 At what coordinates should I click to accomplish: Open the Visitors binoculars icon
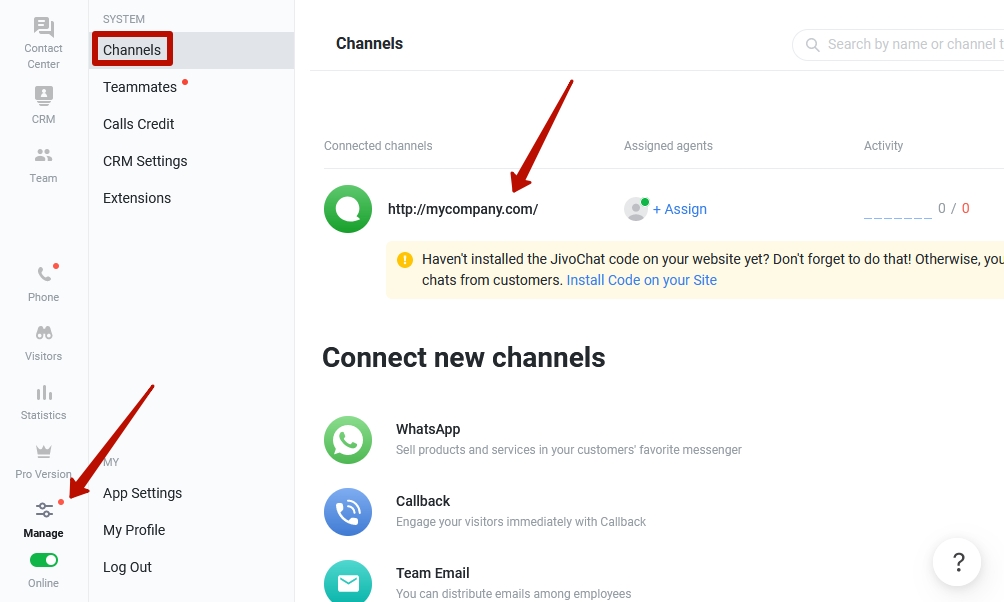click(x=44, y=333)
